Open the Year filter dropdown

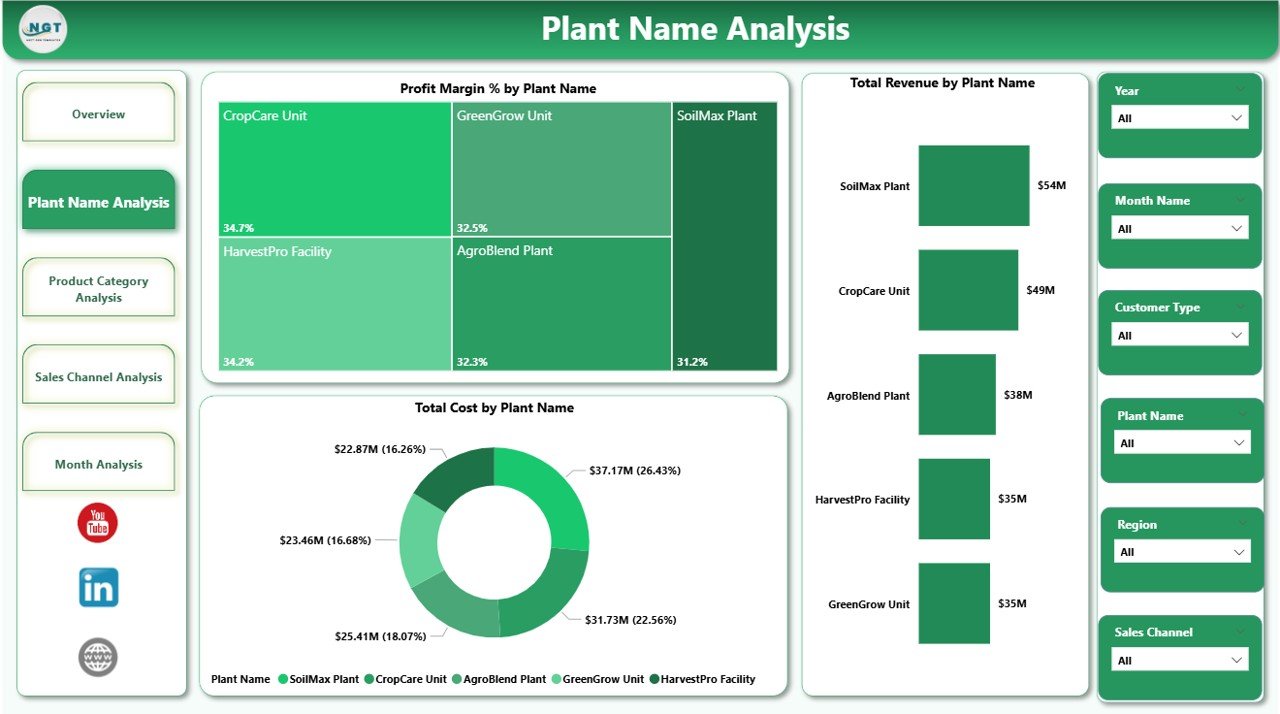click(x=1241, y=116)
